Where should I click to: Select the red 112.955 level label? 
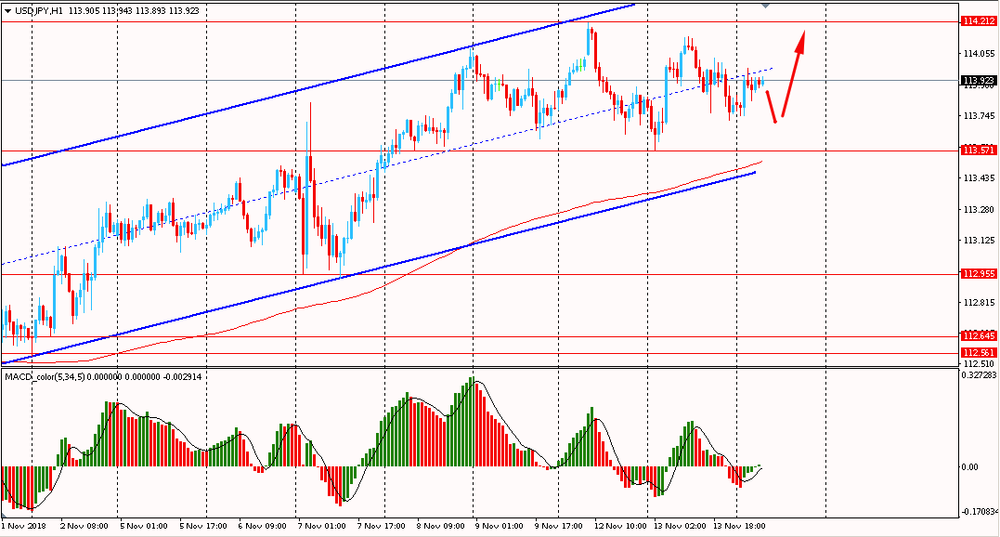click(979, 274)
